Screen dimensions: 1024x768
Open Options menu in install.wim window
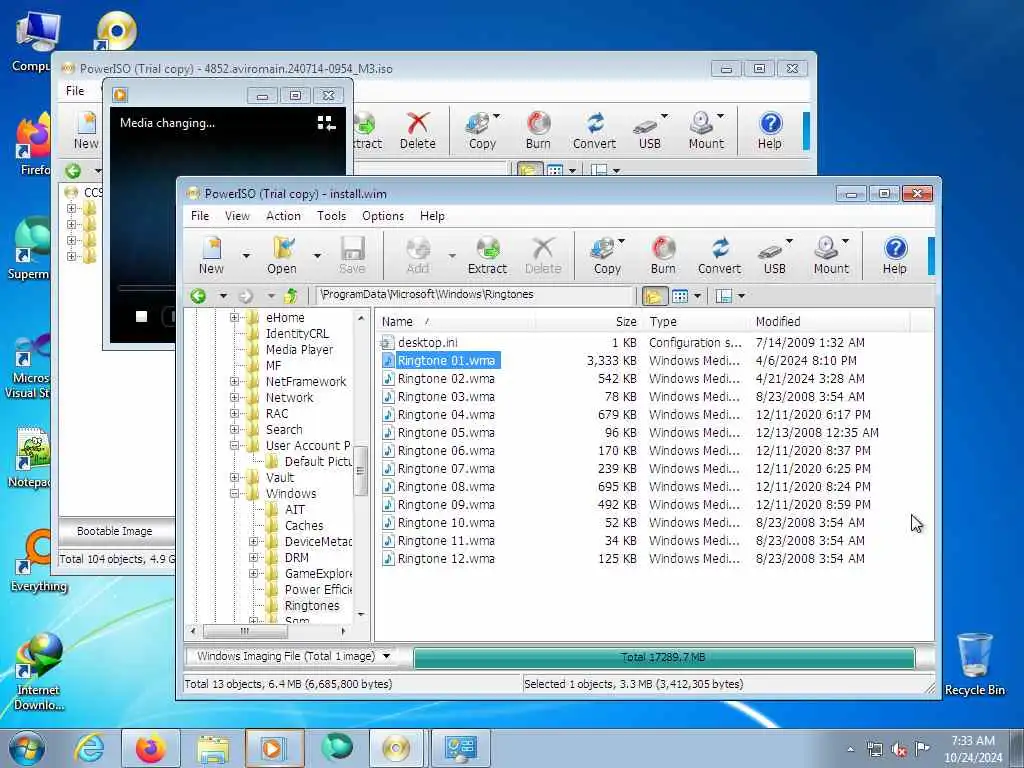coord(383,216)
